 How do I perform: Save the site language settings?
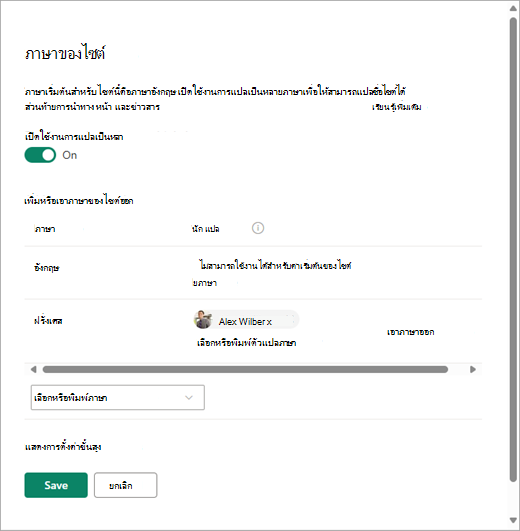coord(56,485)
